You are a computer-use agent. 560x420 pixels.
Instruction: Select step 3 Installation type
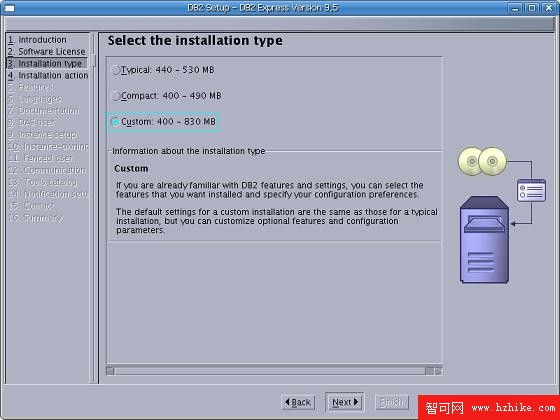click(x=46, y=64)
